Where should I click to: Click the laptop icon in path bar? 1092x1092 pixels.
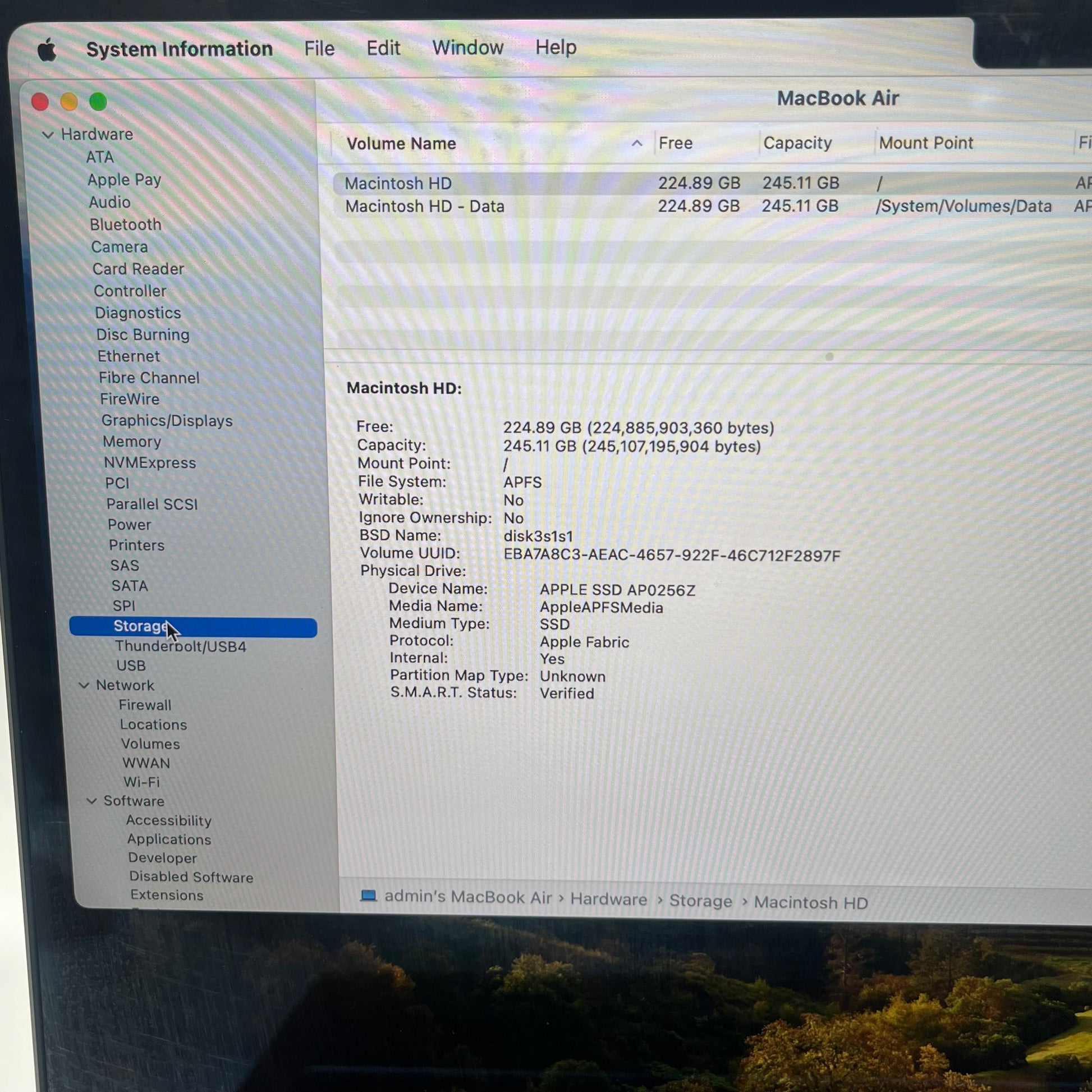(369, 896)
